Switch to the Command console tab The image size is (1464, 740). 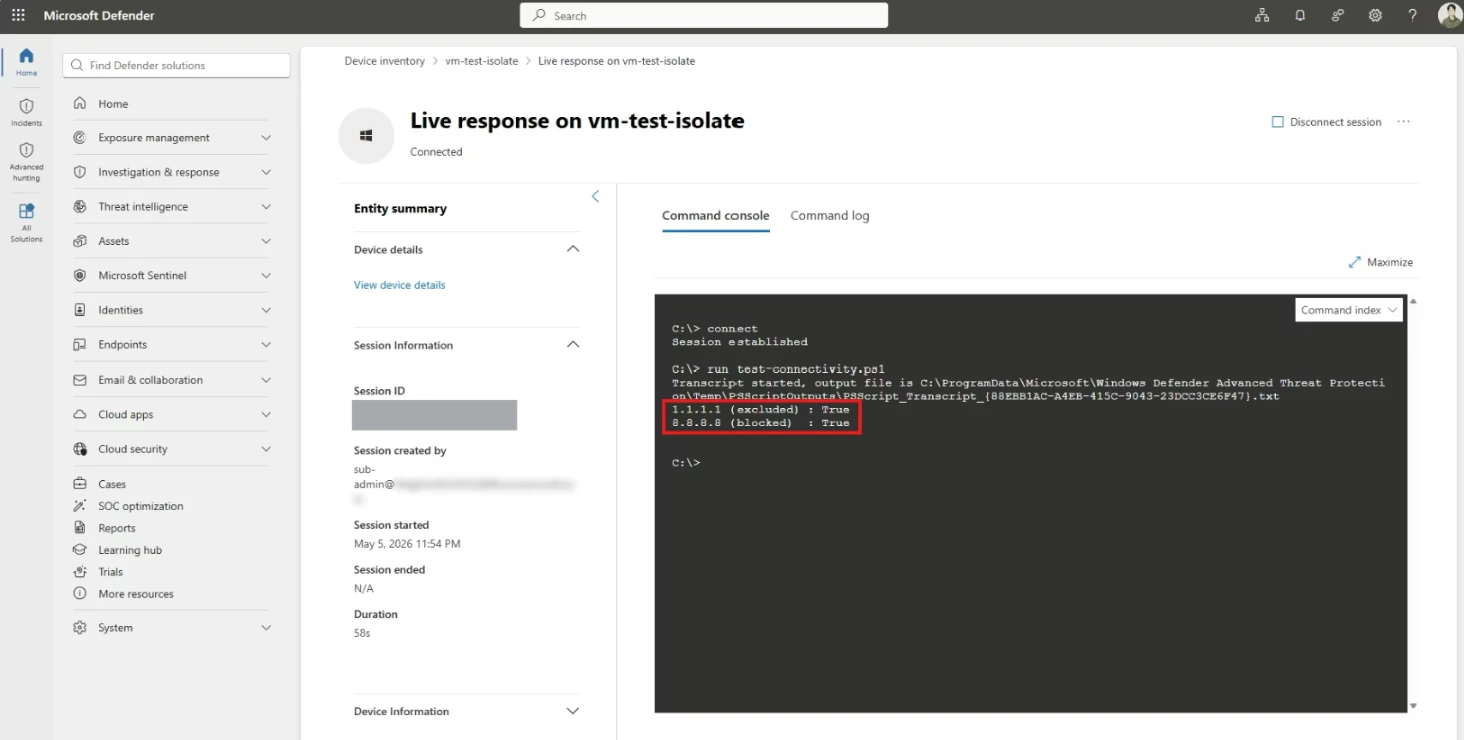pos(716,216)
